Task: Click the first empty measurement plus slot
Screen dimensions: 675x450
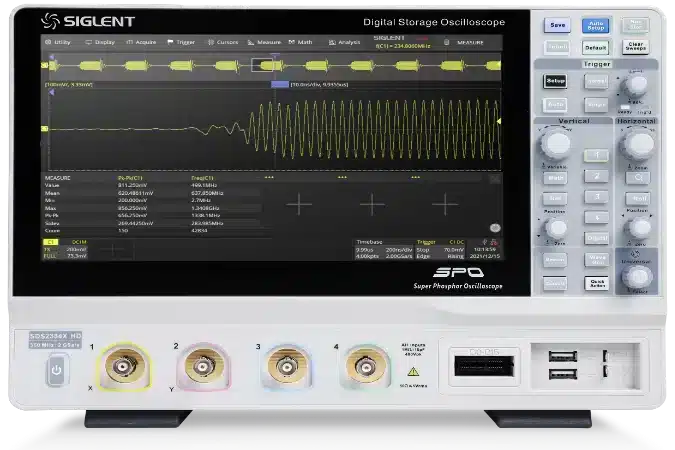Action: (299, 203)
